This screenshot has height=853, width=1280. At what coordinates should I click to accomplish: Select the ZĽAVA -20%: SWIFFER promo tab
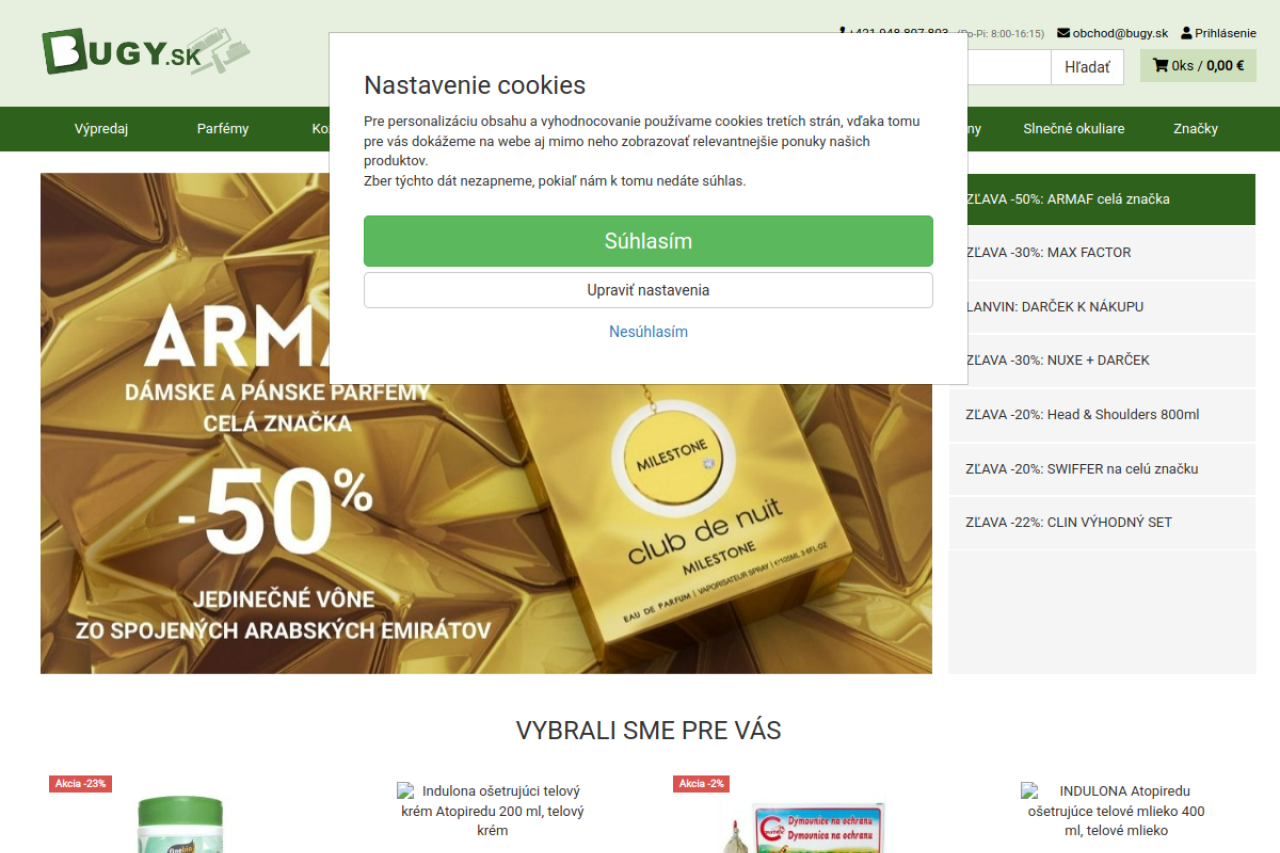1102,469
